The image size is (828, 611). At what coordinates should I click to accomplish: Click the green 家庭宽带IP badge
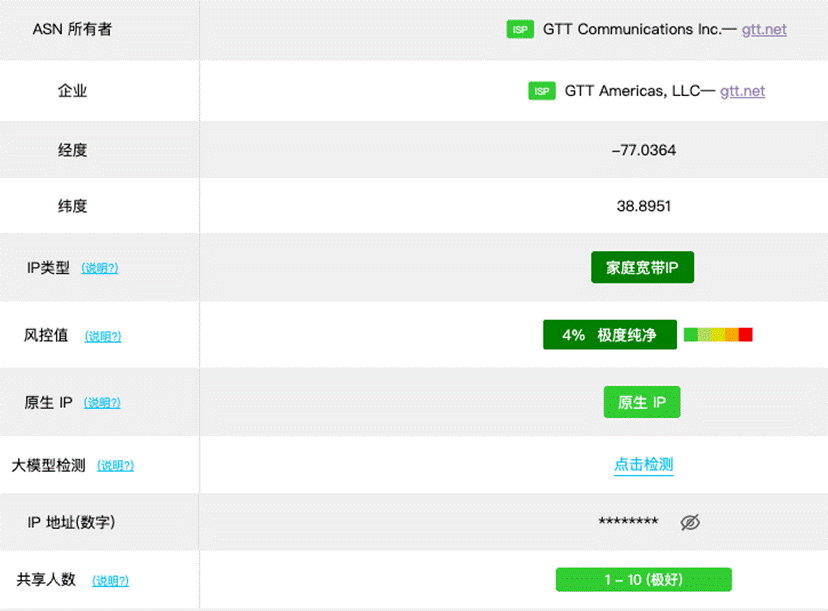[x=642, y=267]
